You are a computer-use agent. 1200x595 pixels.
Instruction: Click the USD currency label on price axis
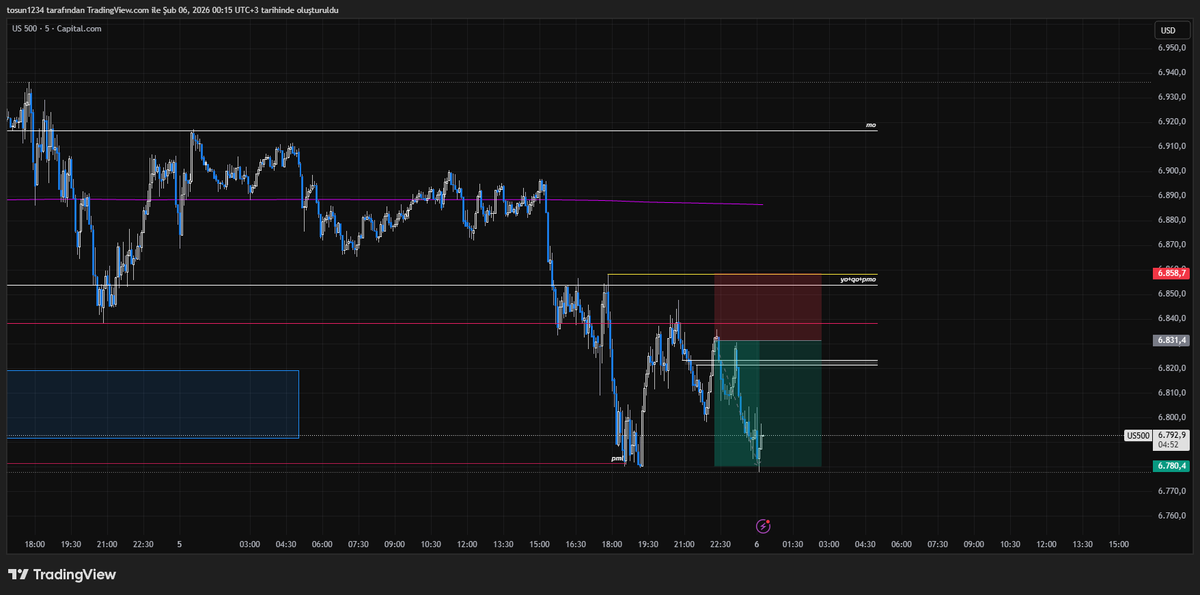(x=1168, y=31)
